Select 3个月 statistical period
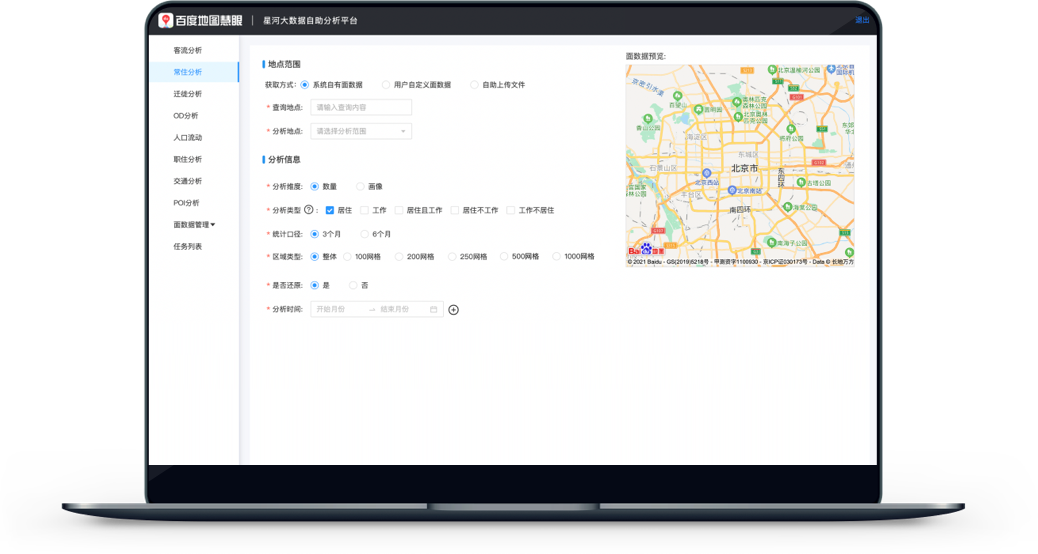Image resolution: width=1038 pixels, height=554 pixels. pyautogui.click(x=314, y=234)
